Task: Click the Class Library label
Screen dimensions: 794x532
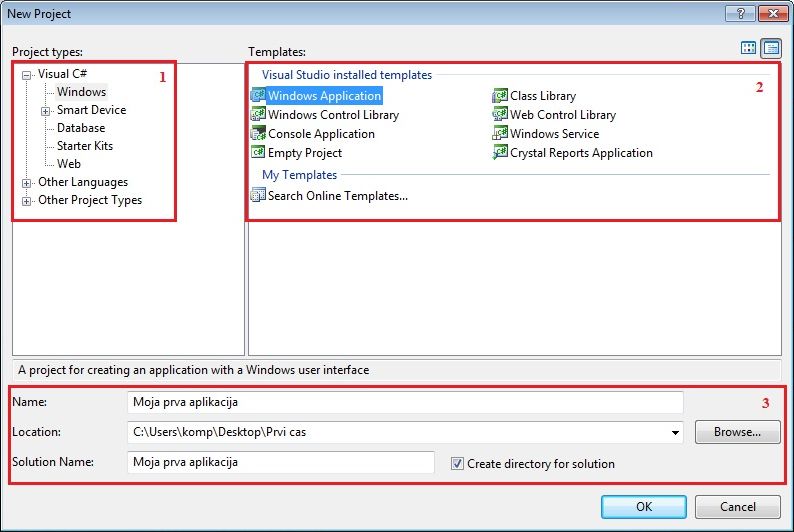Action: click(543, 96)
